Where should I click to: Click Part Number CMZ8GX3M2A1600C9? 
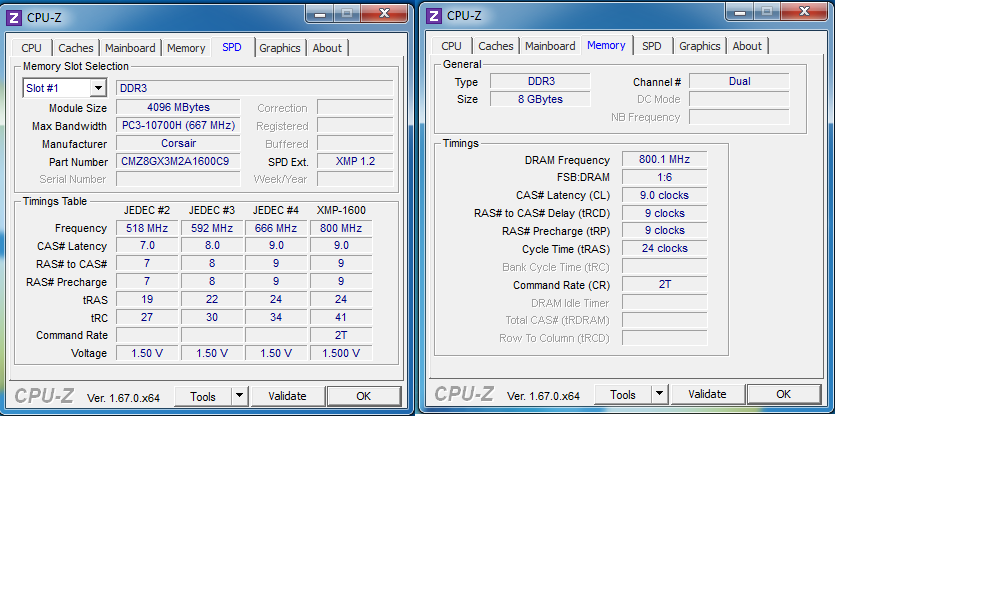pos(178,161)
